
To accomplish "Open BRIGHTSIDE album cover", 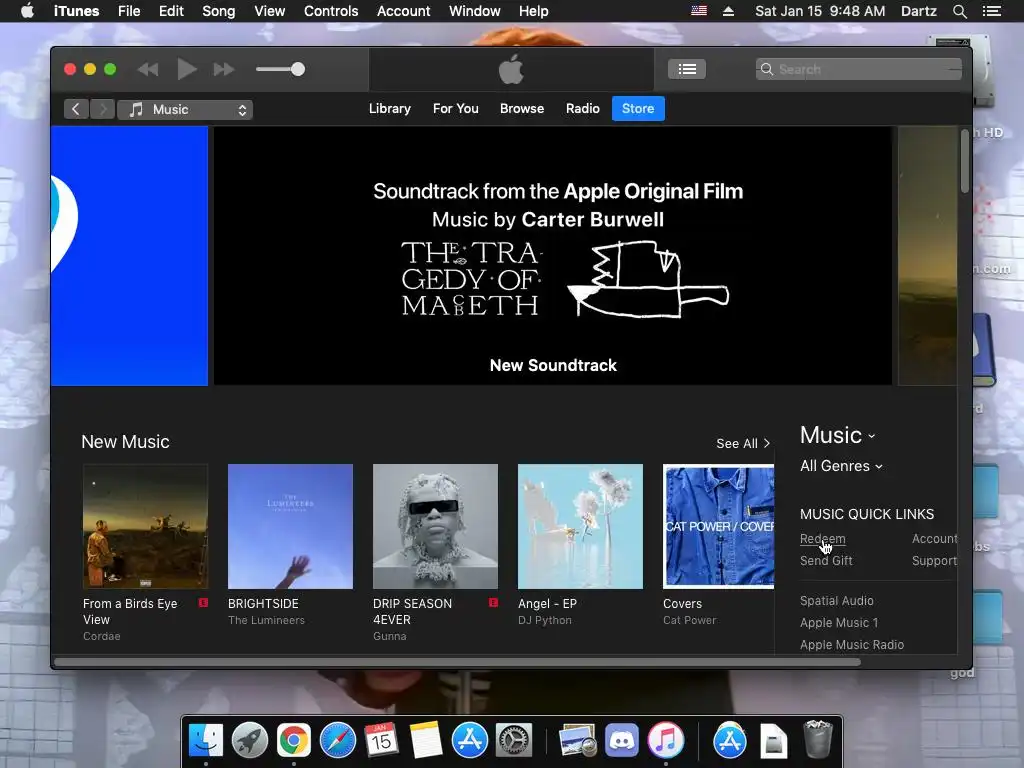I will (x=290, y=526).
